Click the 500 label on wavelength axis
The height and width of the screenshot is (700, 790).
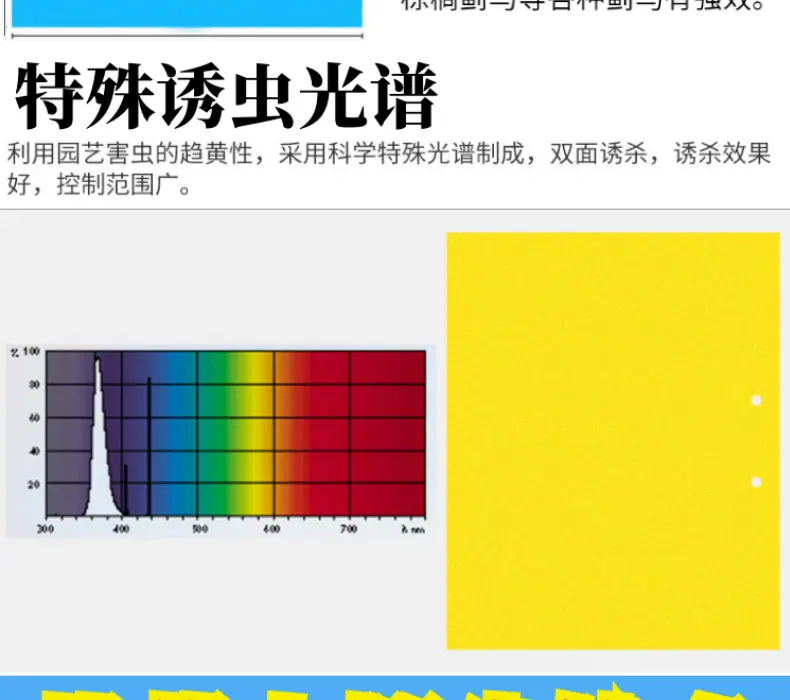pos(200,529)
